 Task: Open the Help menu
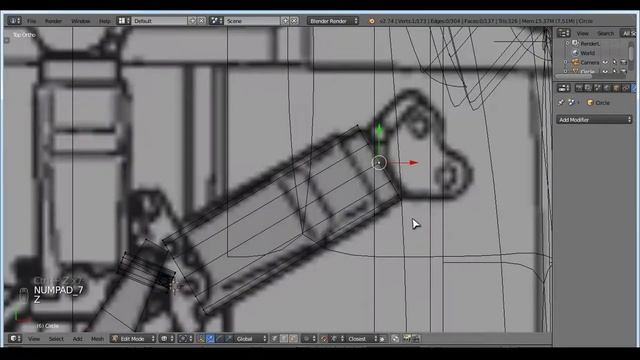pyautogui.click(x=104, y=21)
